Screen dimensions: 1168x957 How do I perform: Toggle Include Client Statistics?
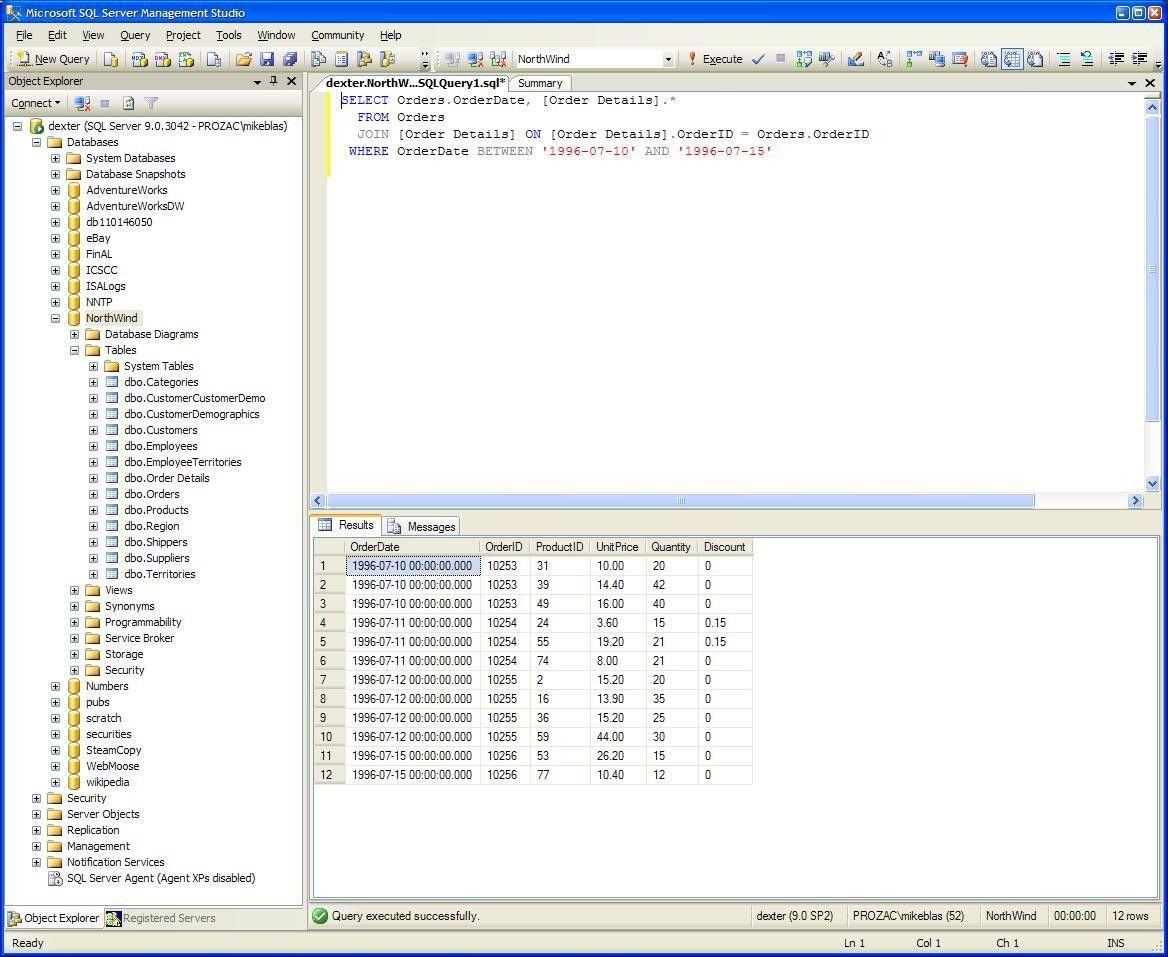[937, 59]
